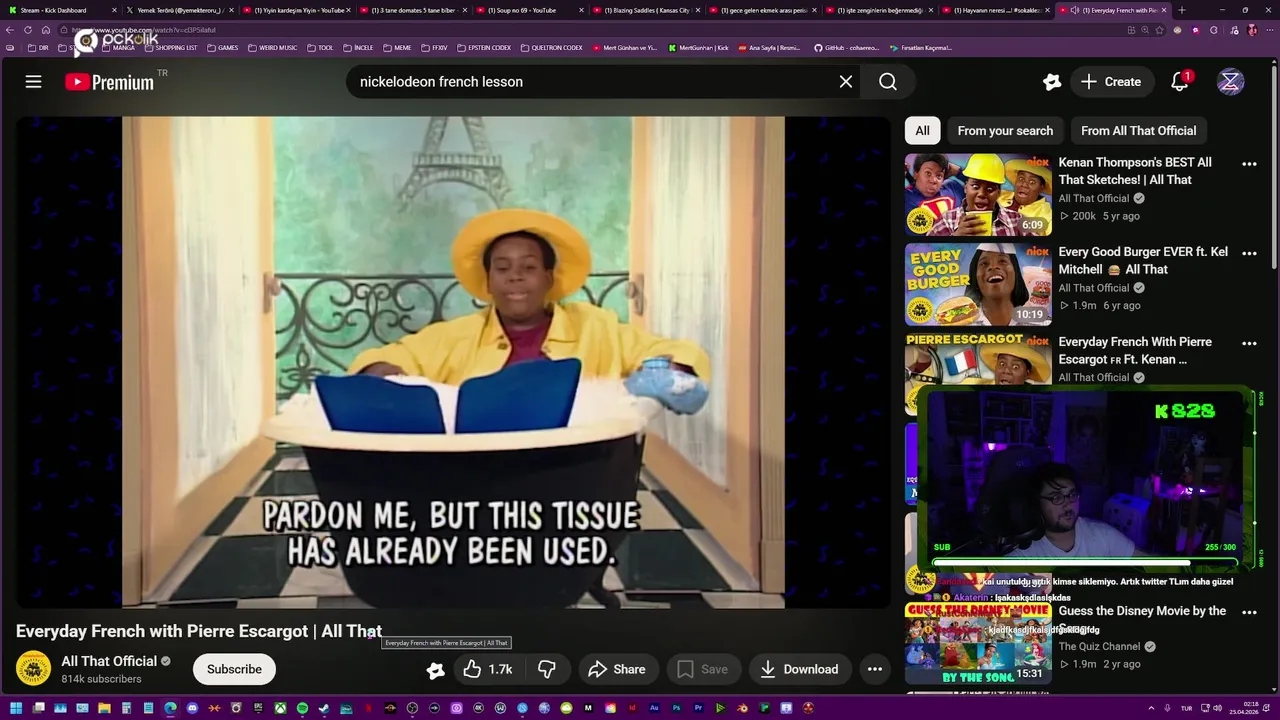Open Epic Games Launcher from the taskbar
The image size is (1280, 720).
coord(258,709)
